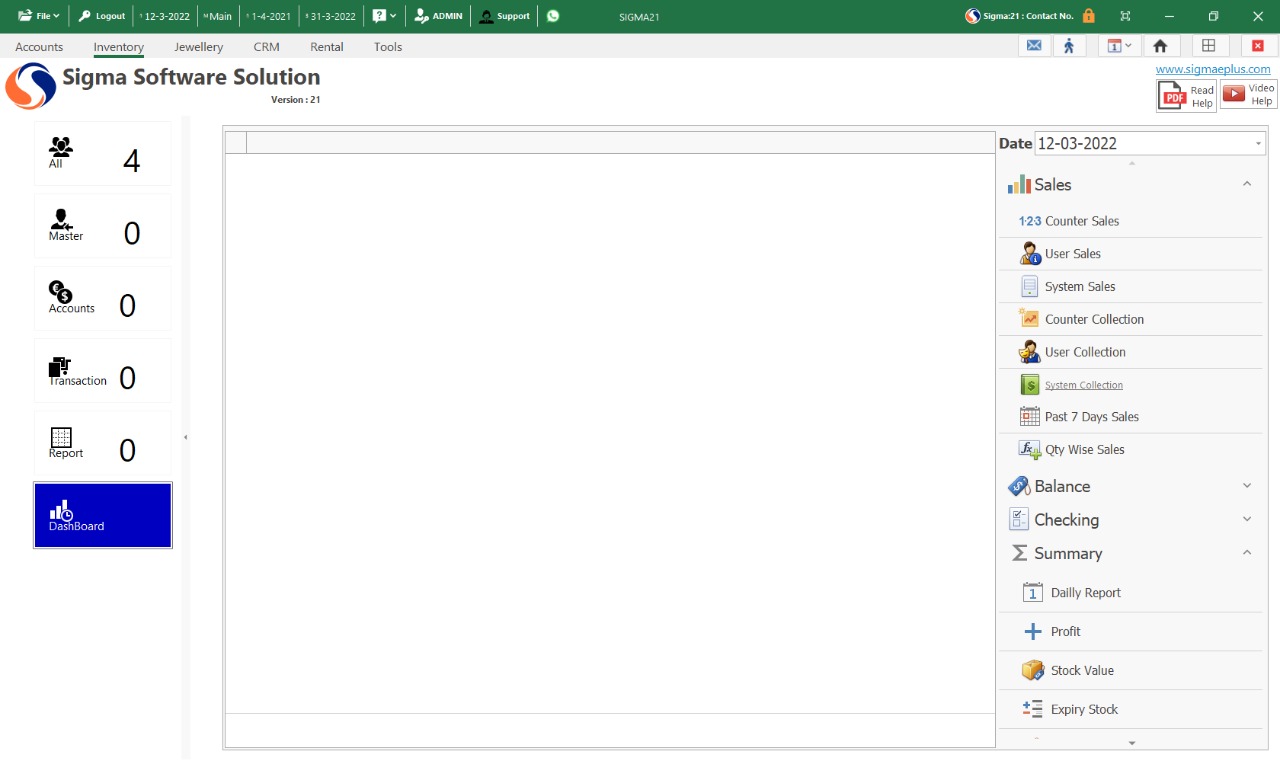Open the Video Help icon
Image resolution: width=1280 pixels, height=761 pixels.
pos(1249,95)
